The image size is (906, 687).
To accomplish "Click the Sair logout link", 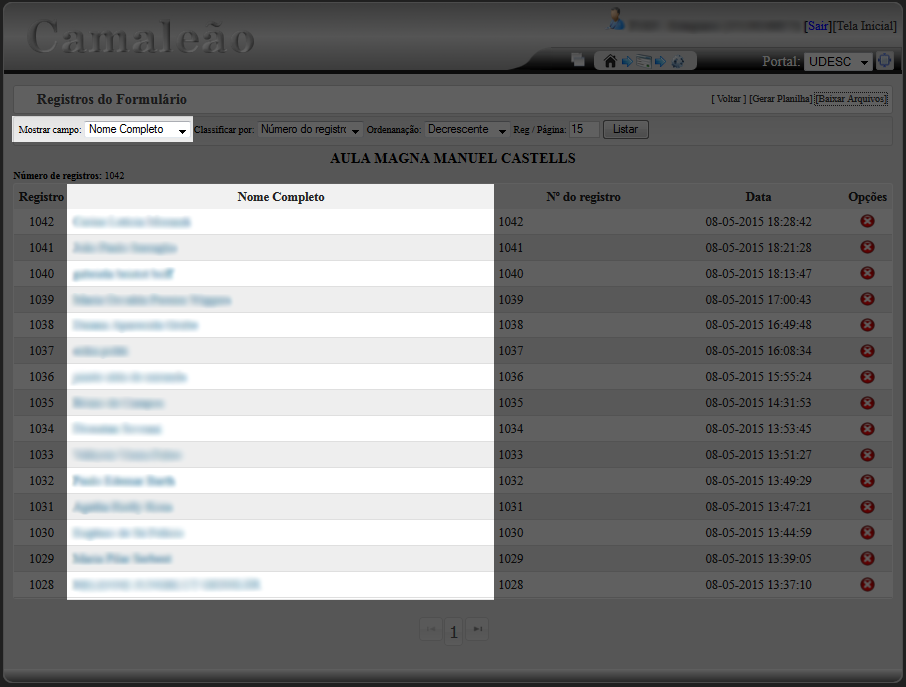I will (x=818, y=26).
